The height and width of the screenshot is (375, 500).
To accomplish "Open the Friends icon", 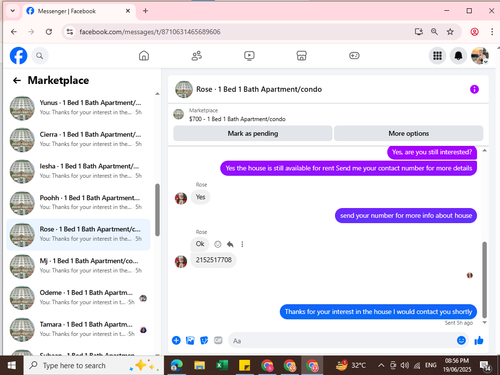I will (197, 56).
